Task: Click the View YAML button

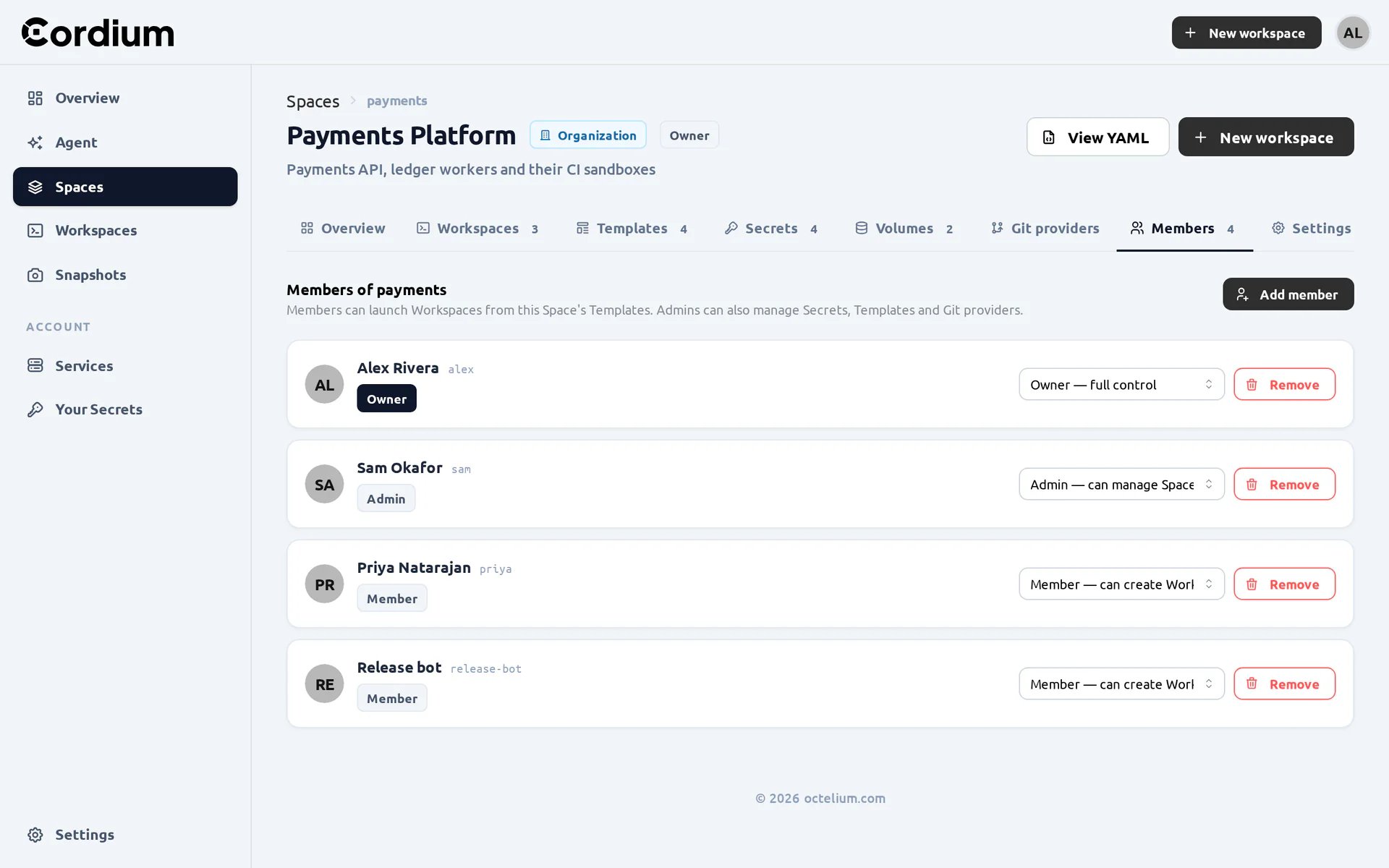Action: (1097, 137)
